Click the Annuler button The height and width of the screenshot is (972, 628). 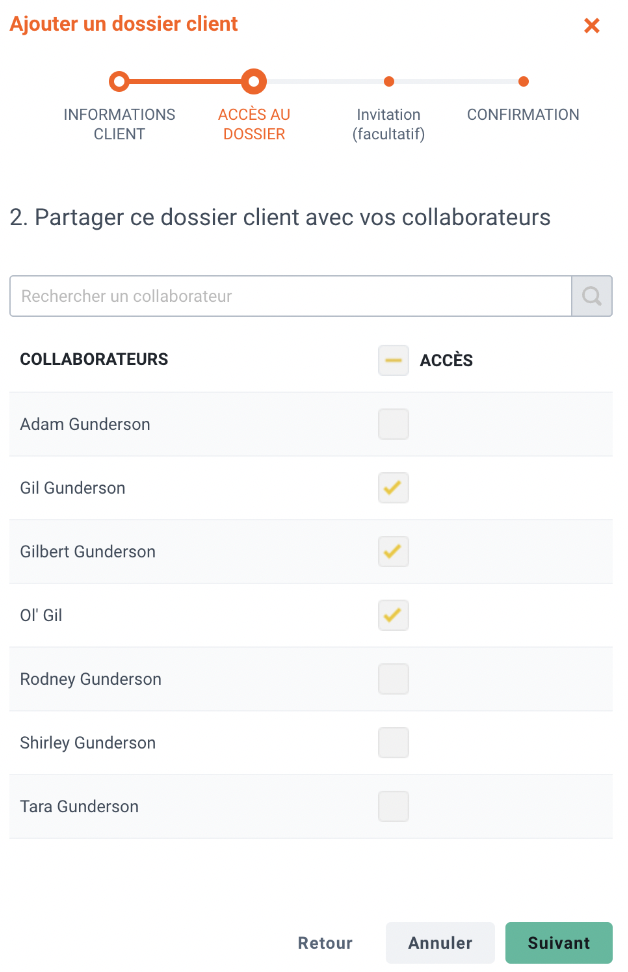pyautogui.click(x=440, y=943)
